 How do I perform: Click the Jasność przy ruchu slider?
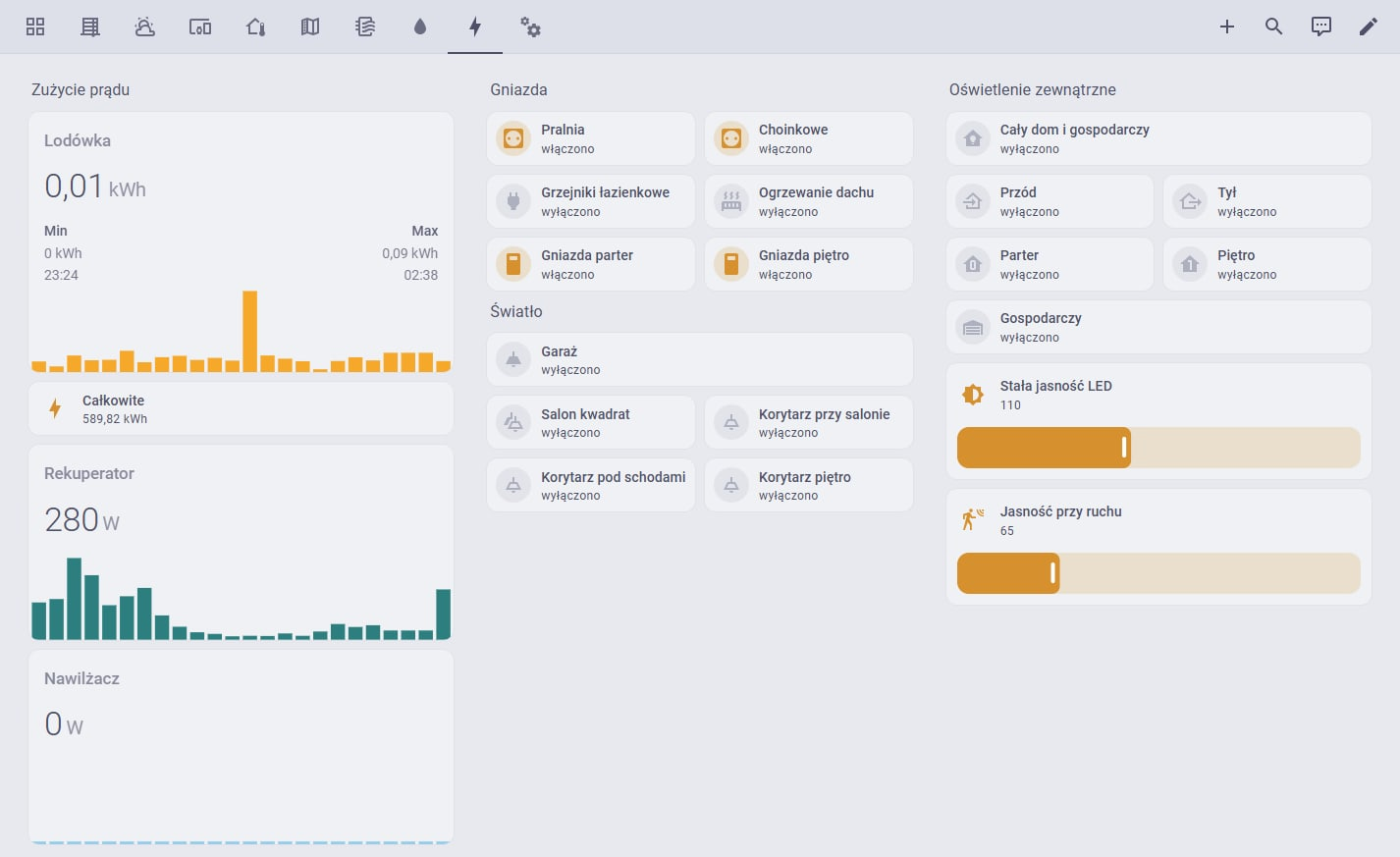1158,573
